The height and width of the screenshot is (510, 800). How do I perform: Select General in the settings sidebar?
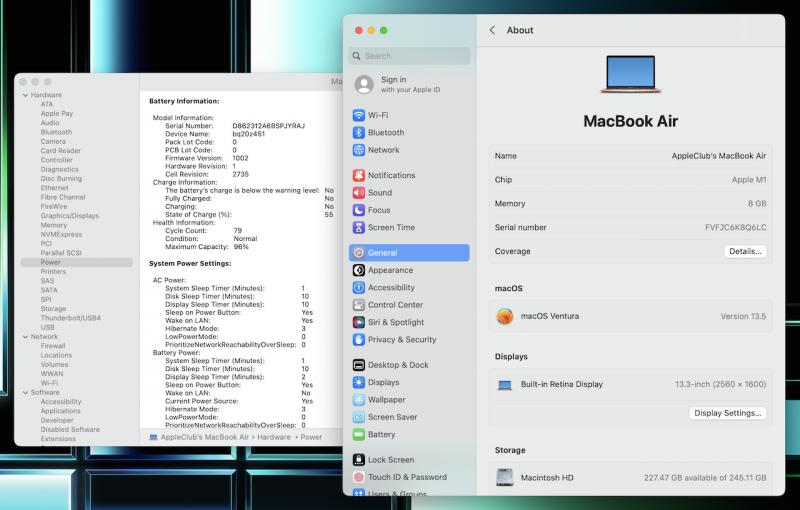tap(408, 253)
